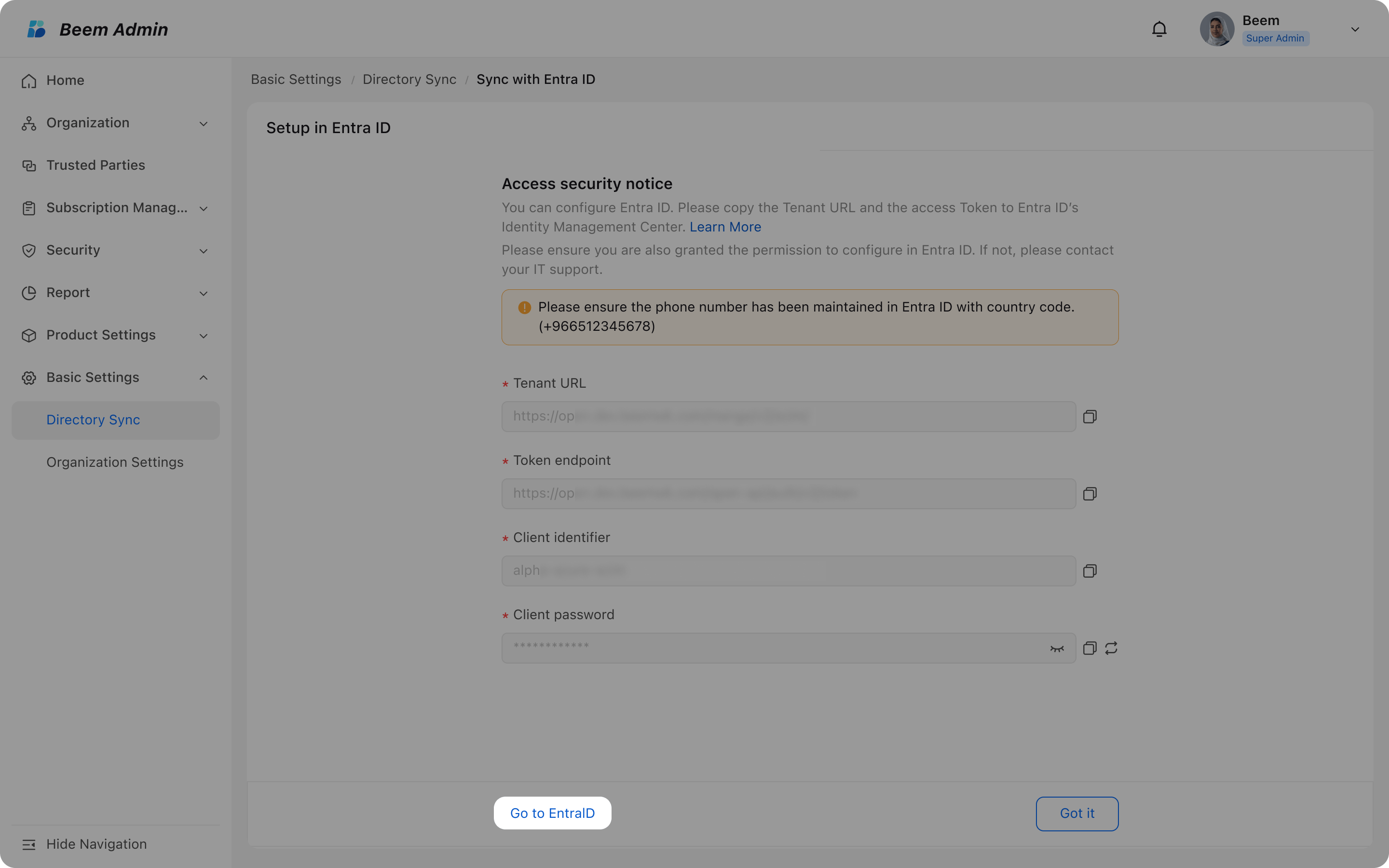Image resolution: width=1389 pixels, height=868 pixels.
Task: Click the Beem user avatar
Action: 1217,29
